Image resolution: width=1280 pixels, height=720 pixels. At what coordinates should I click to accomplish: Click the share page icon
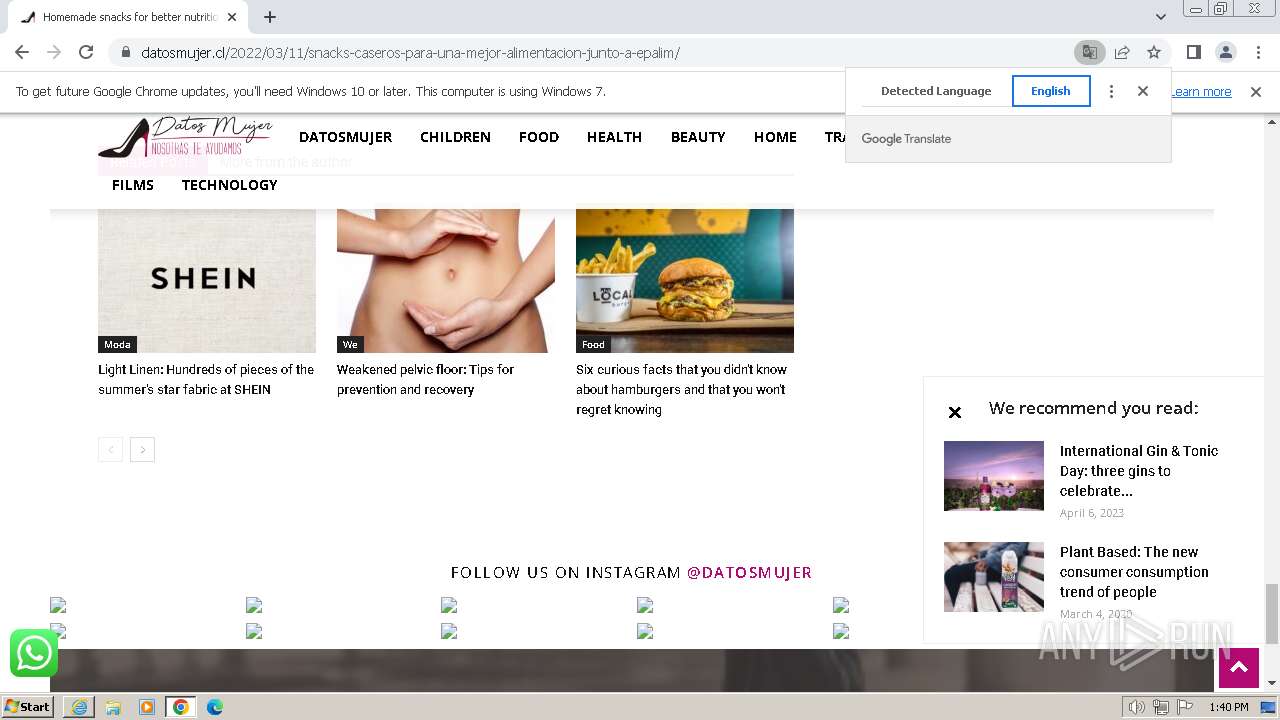pyautogui.click(x=1122, y=52)
